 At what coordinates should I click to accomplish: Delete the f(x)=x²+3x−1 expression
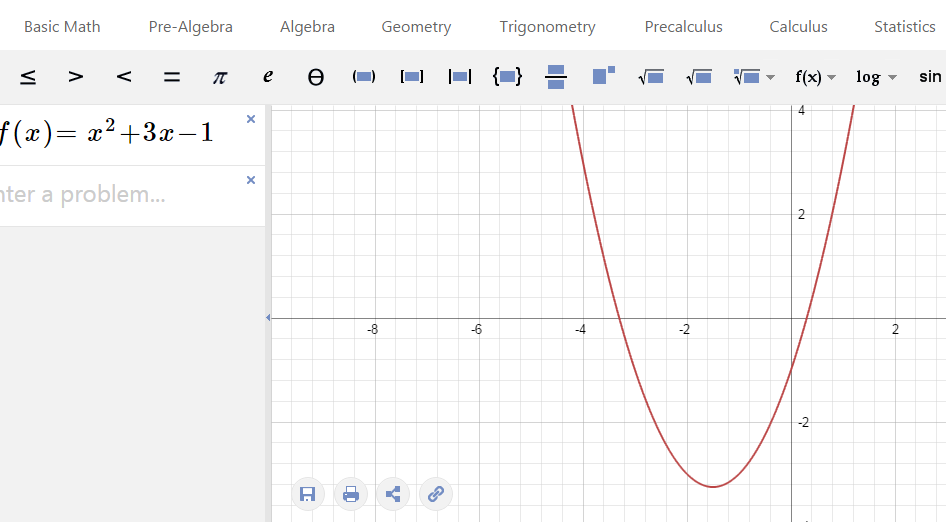click(251, 119)
